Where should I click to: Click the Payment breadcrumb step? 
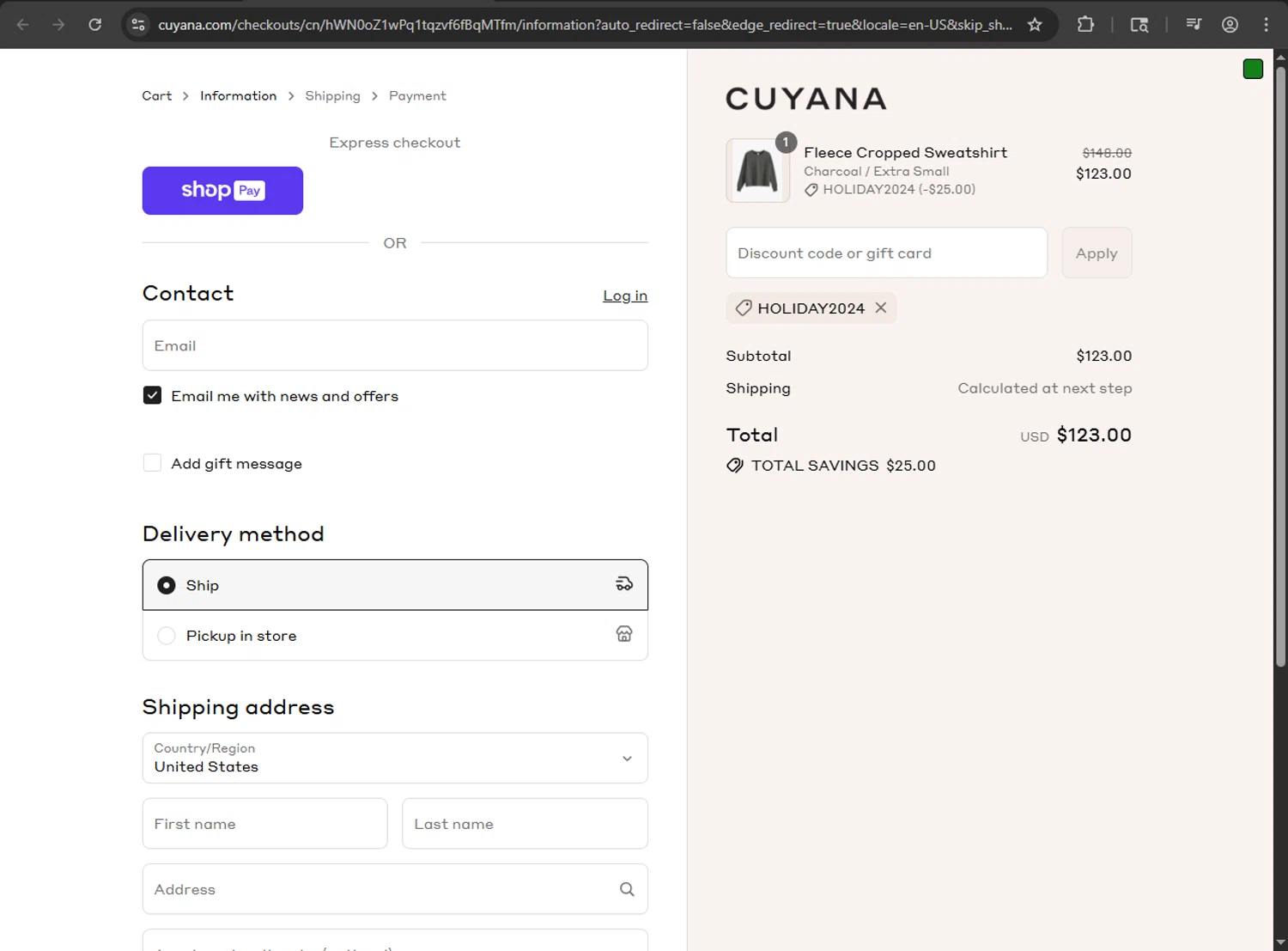[x=417, y=95]
